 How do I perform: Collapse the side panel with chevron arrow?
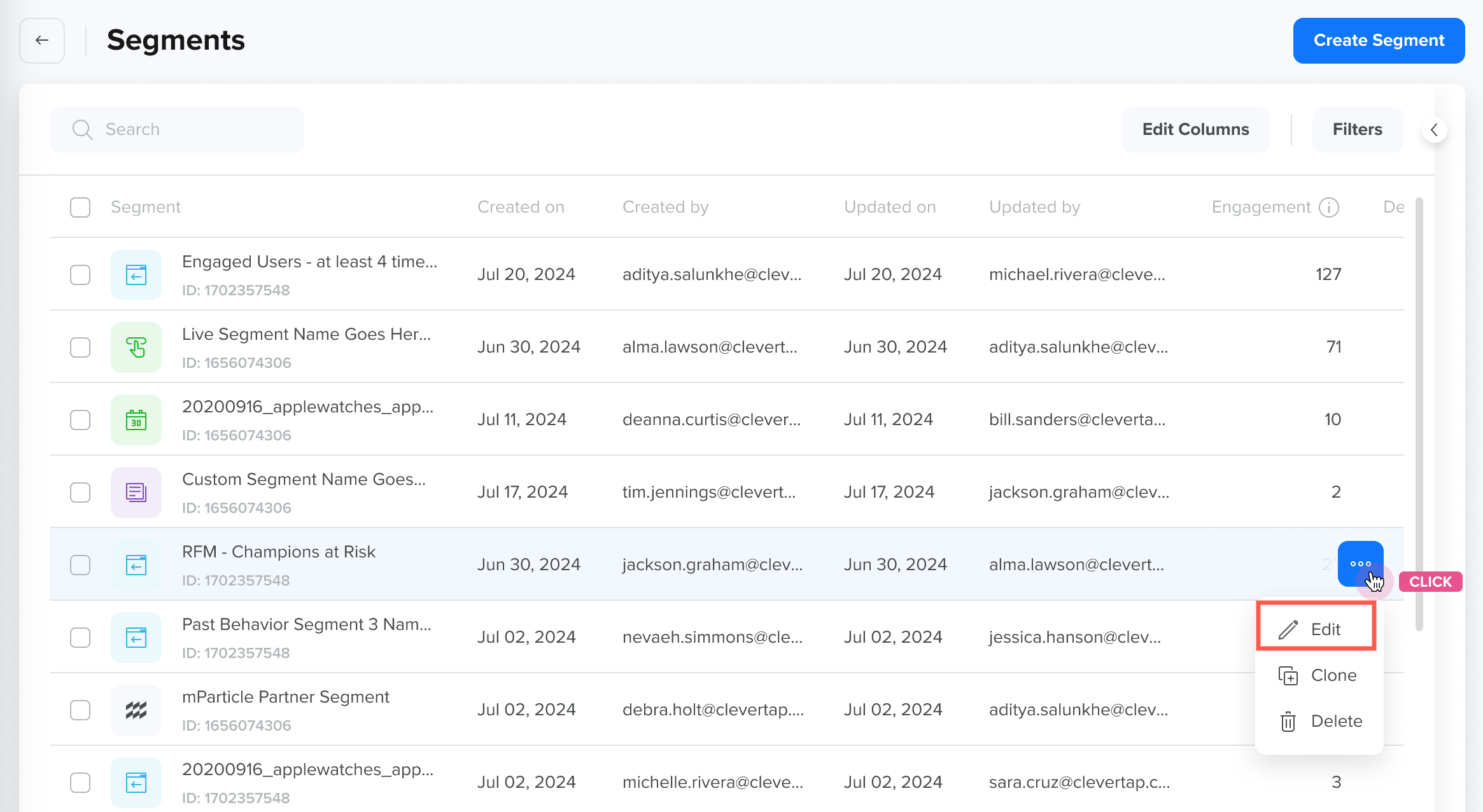point(1435,130)
